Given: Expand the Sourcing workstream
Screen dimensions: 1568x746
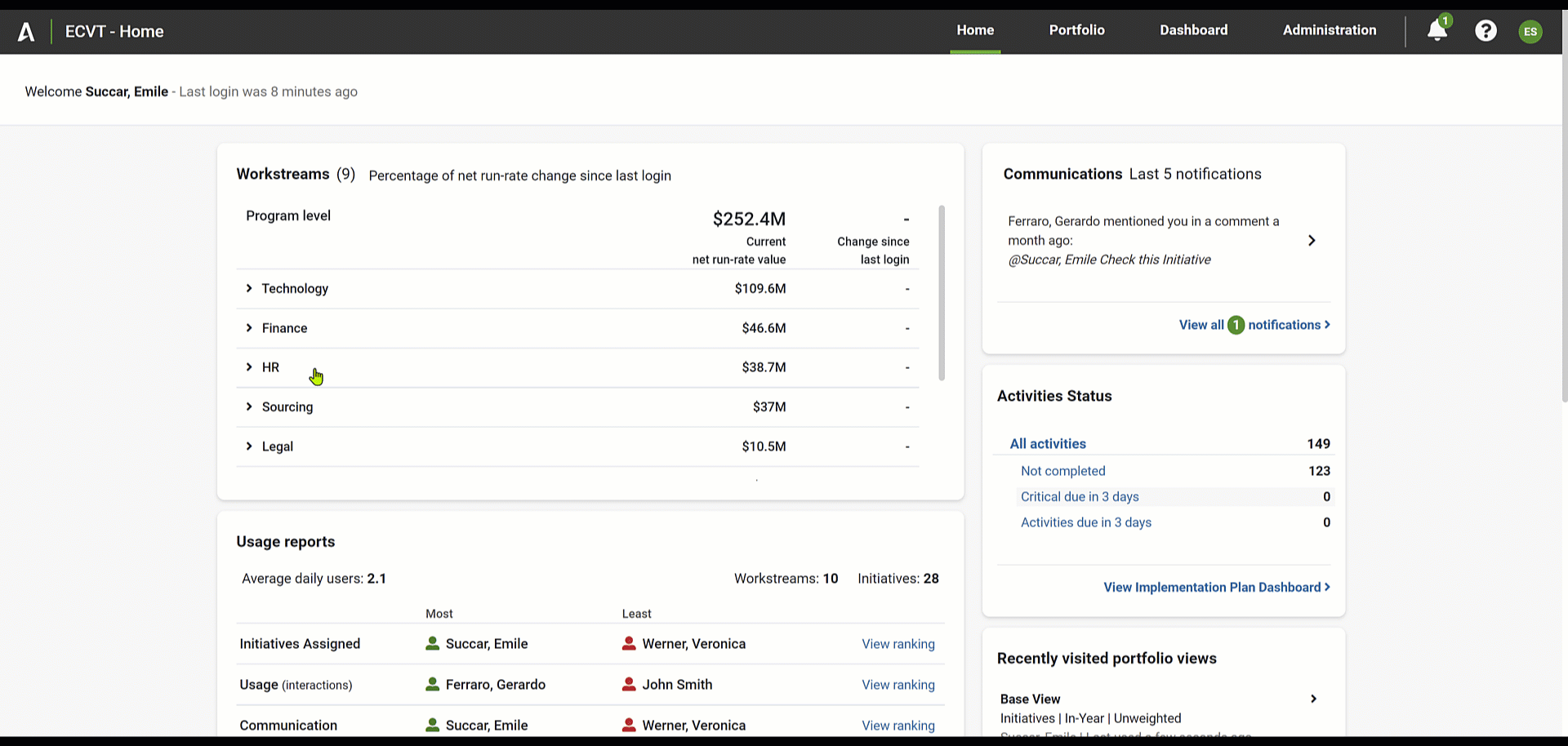Looking at the screenshot, I should 249,406.
